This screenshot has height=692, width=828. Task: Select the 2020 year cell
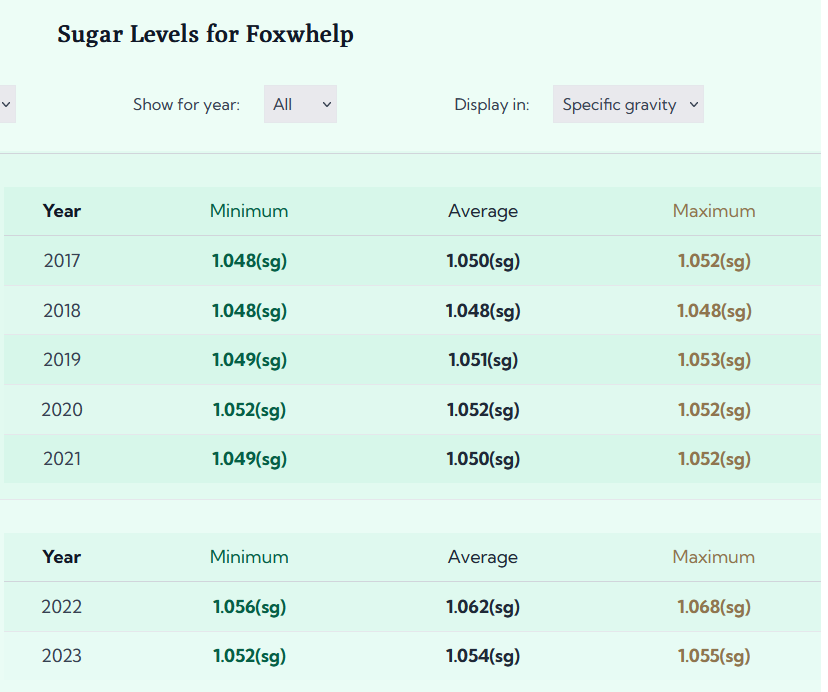click(62, 410)
